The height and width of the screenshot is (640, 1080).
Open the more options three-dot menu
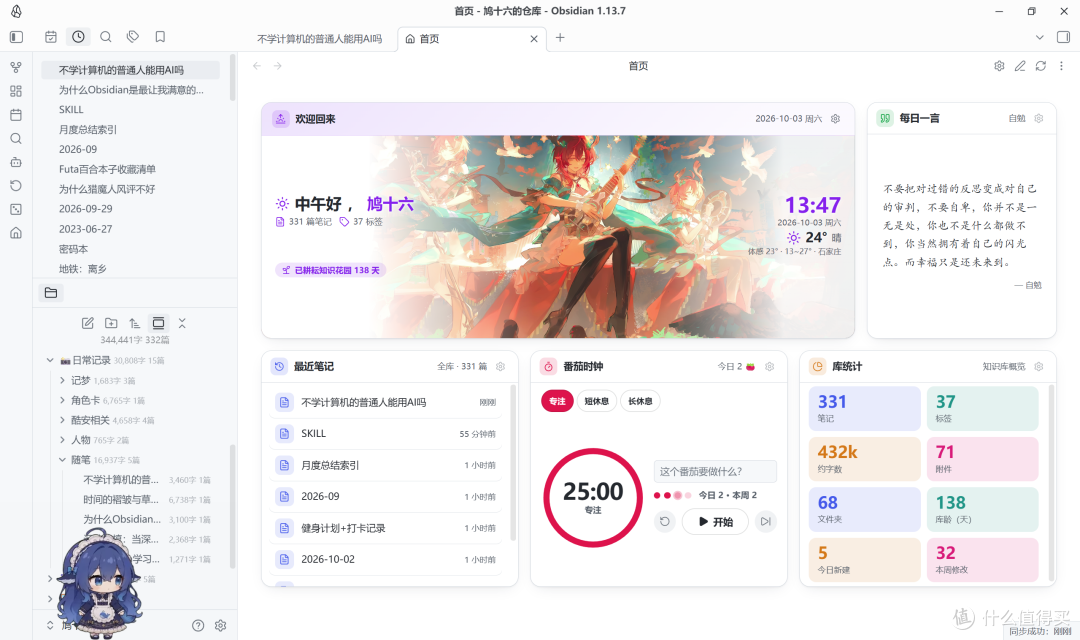[1061, 66]
